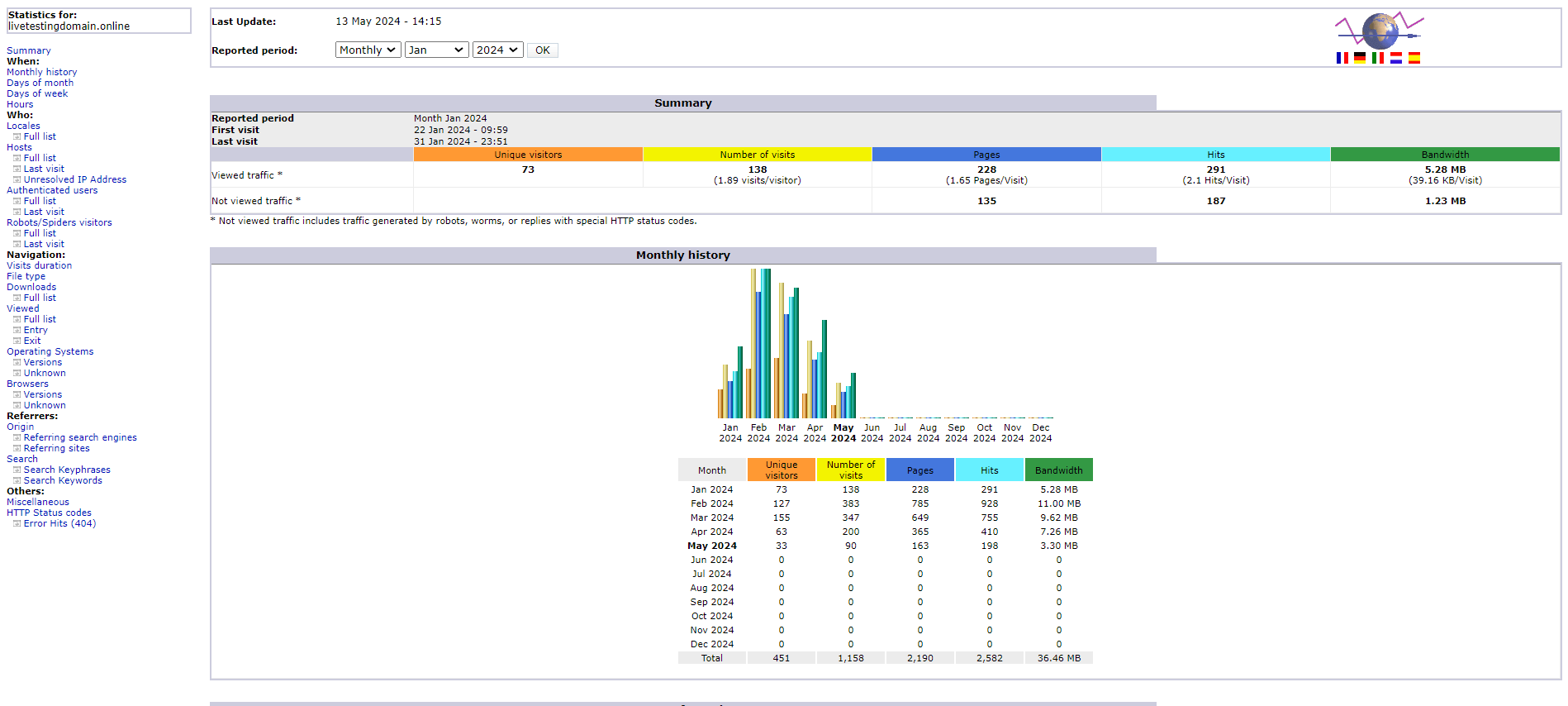Open the Monthly history sidebar link

click(42, 72)
